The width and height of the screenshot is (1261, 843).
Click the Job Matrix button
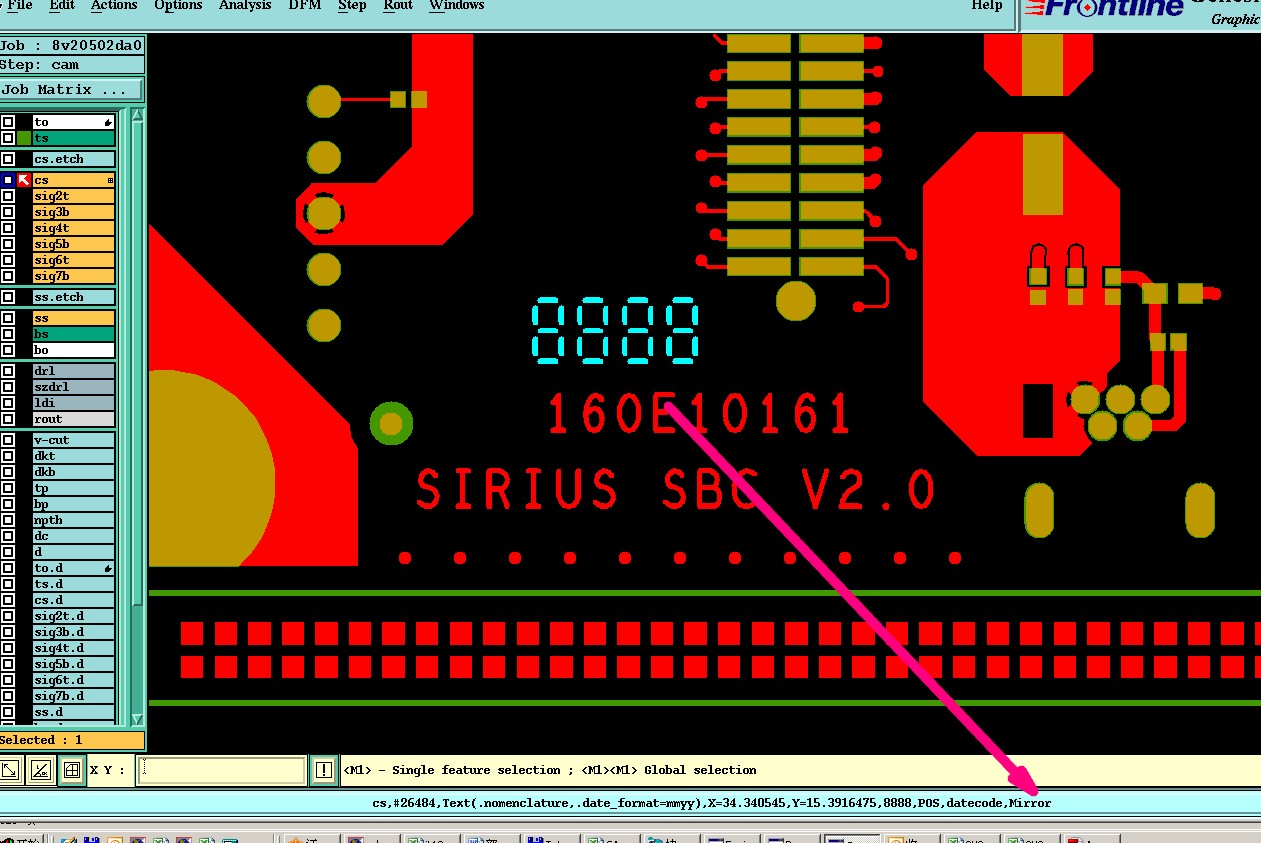(x=72, y=89)
